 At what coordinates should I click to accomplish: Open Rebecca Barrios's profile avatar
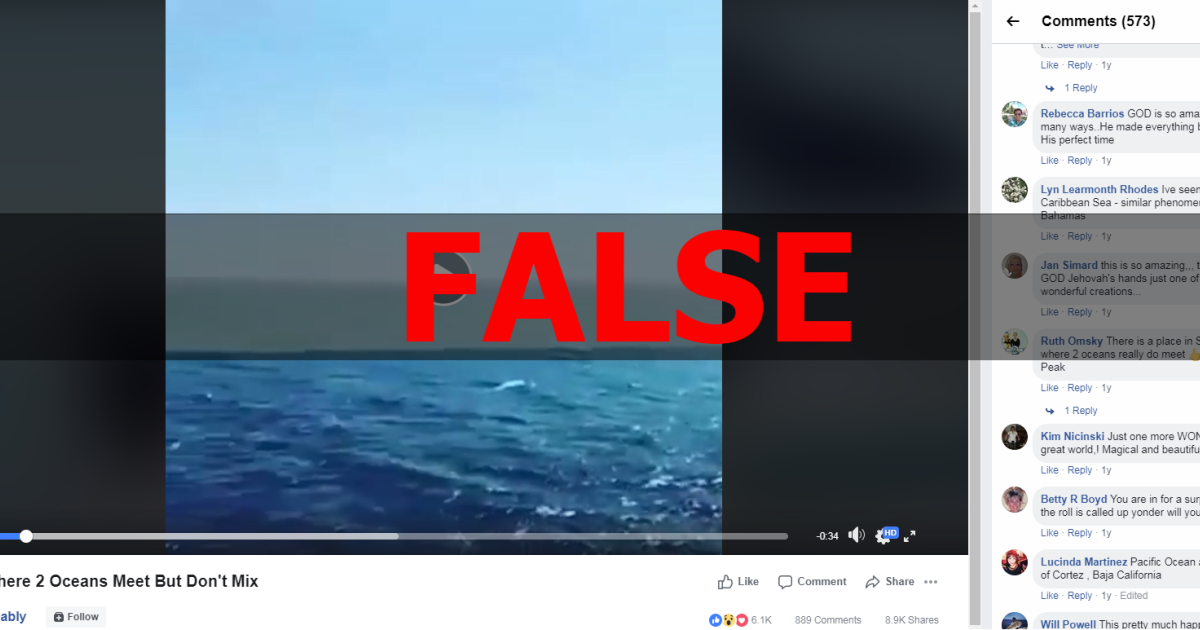(1015, 114)
